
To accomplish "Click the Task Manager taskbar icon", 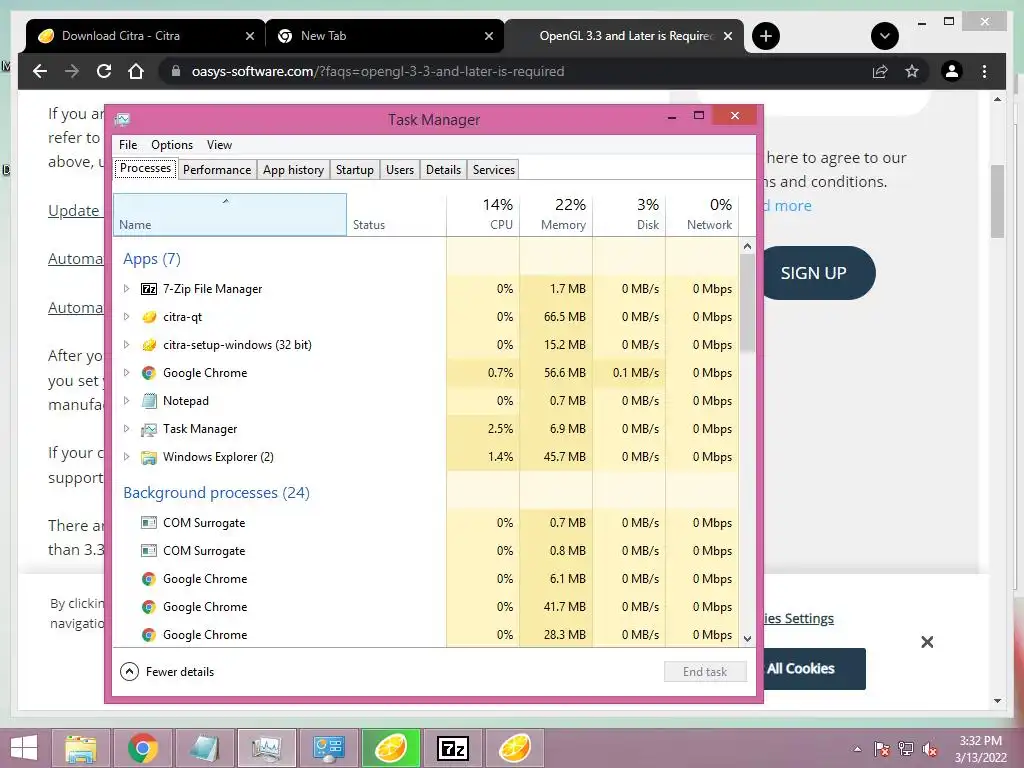I will 267,748.
